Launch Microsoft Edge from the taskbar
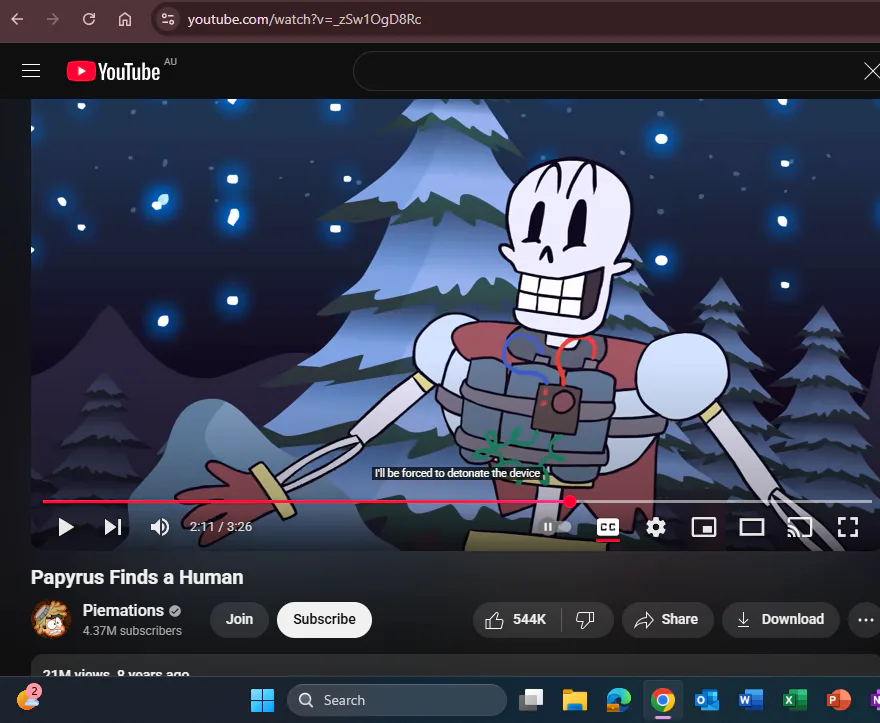 [x=618, y=700]
